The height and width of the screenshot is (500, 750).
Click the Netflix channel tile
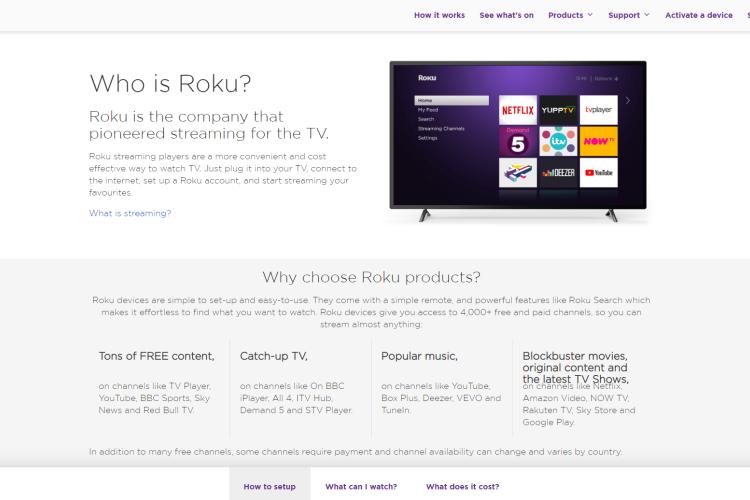pos(518,110)
